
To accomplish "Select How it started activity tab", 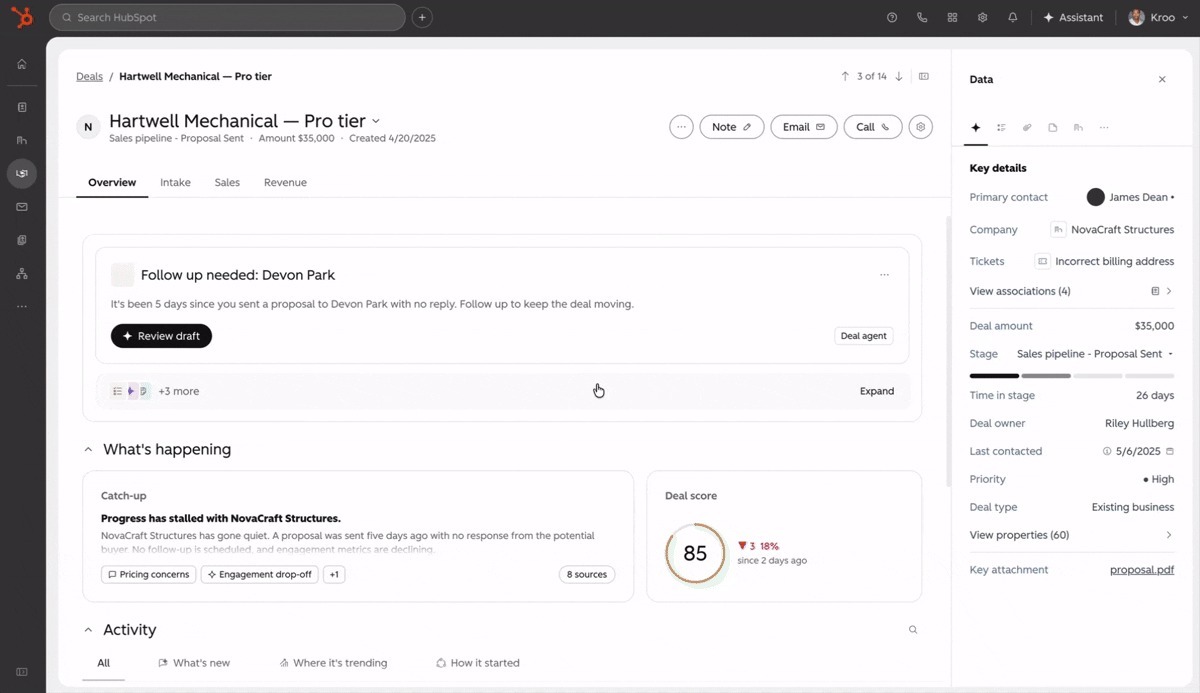I will coord(478,663).
